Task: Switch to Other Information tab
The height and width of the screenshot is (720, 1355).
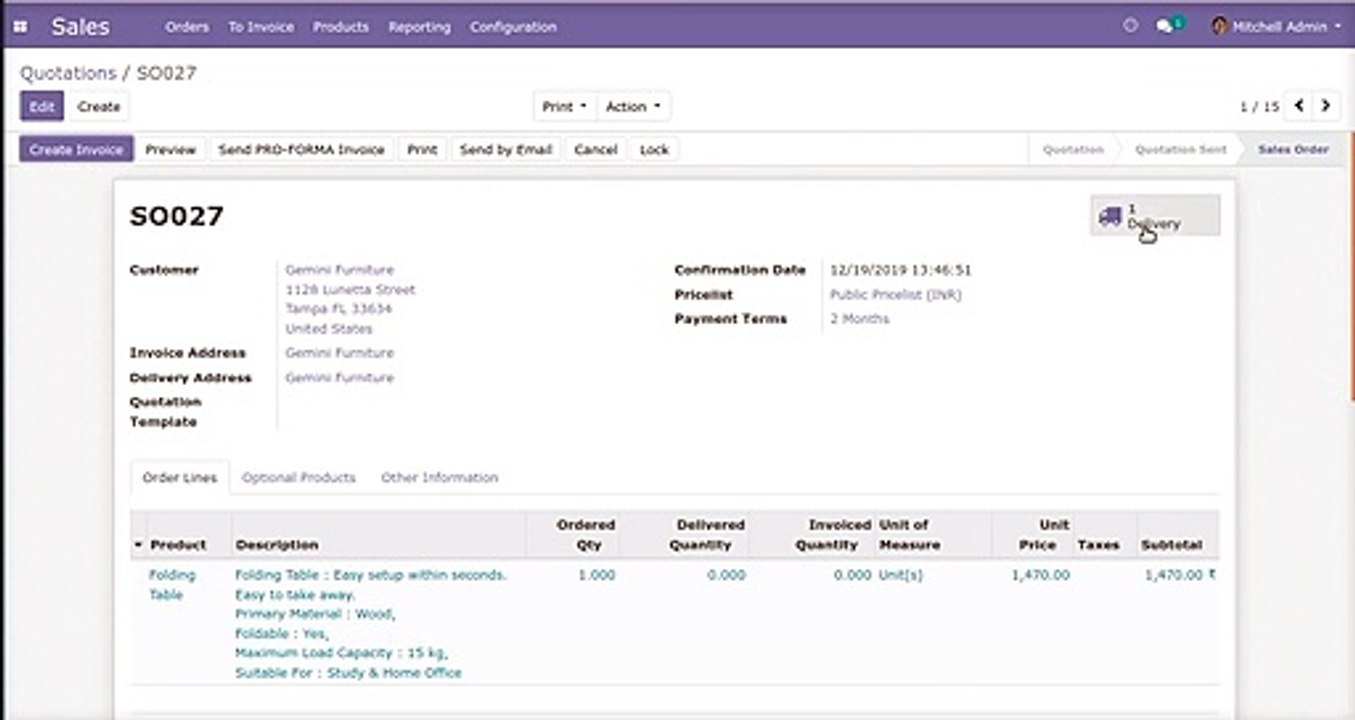Action: [439, 478]
